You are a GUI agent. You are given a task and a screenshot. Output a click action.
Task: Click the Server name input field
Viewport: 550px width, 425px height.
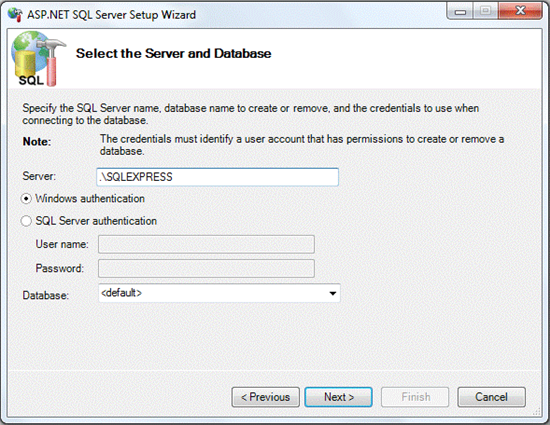217,177
